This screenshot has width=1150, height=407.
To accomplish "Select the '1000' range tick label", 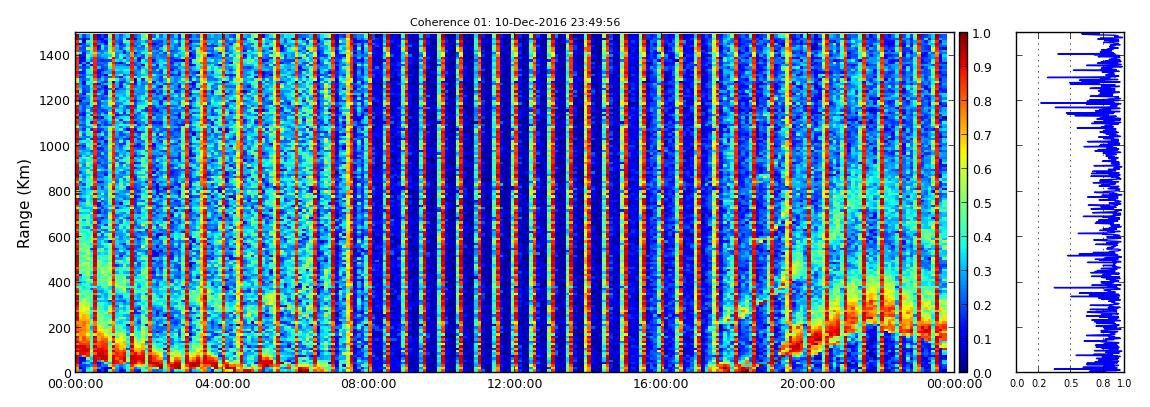I will click(55, 146).
